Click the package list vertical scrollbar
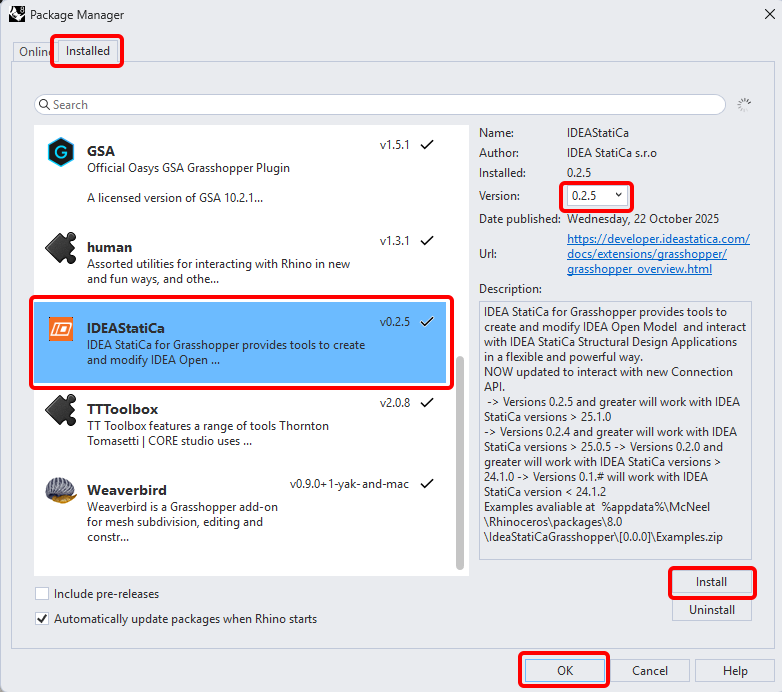Viewport: 782px width, 692px height. (x=460, y=462)
